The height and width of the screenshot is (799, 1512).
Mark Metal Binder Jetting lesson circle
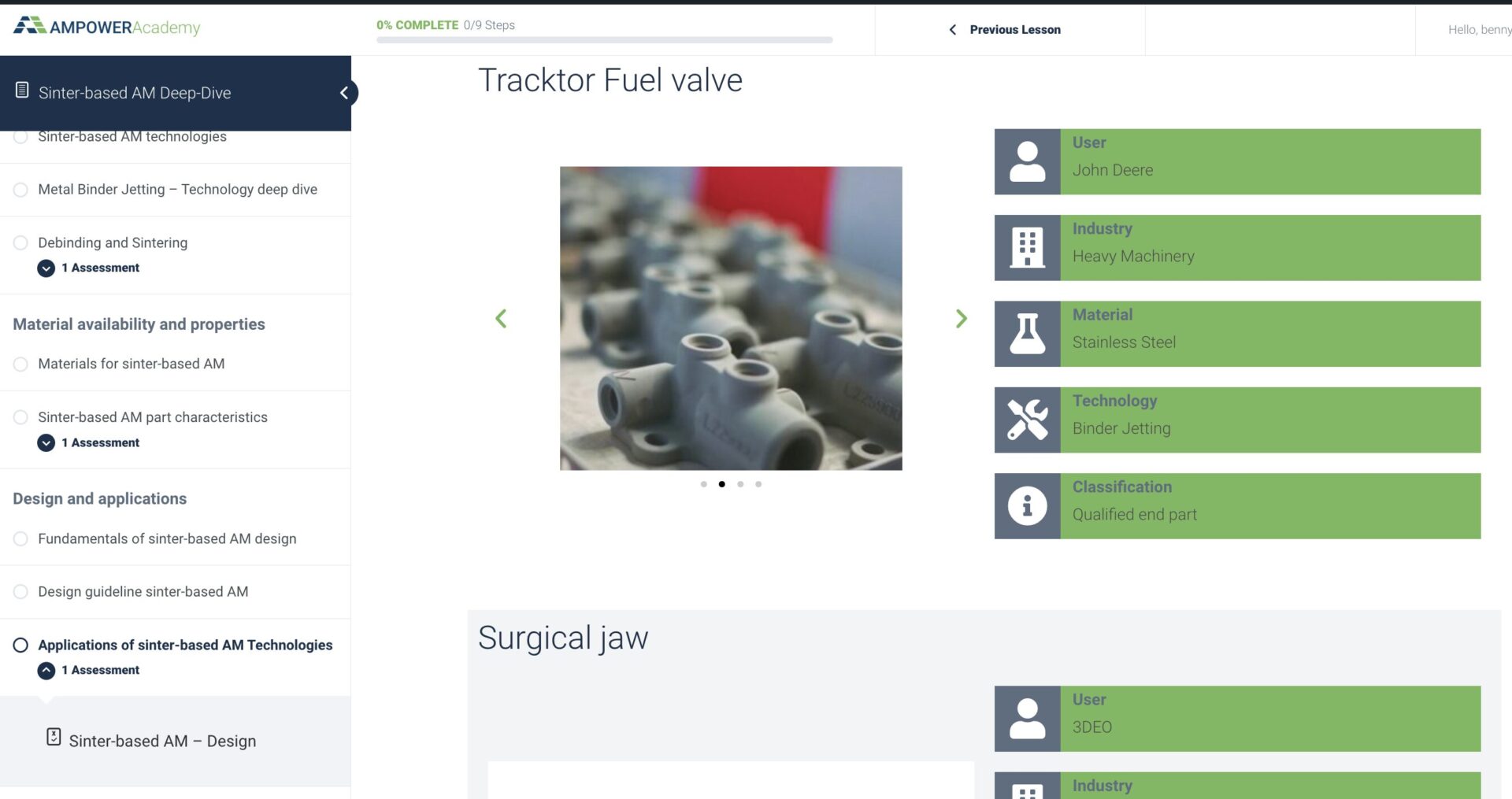(21, 190)
